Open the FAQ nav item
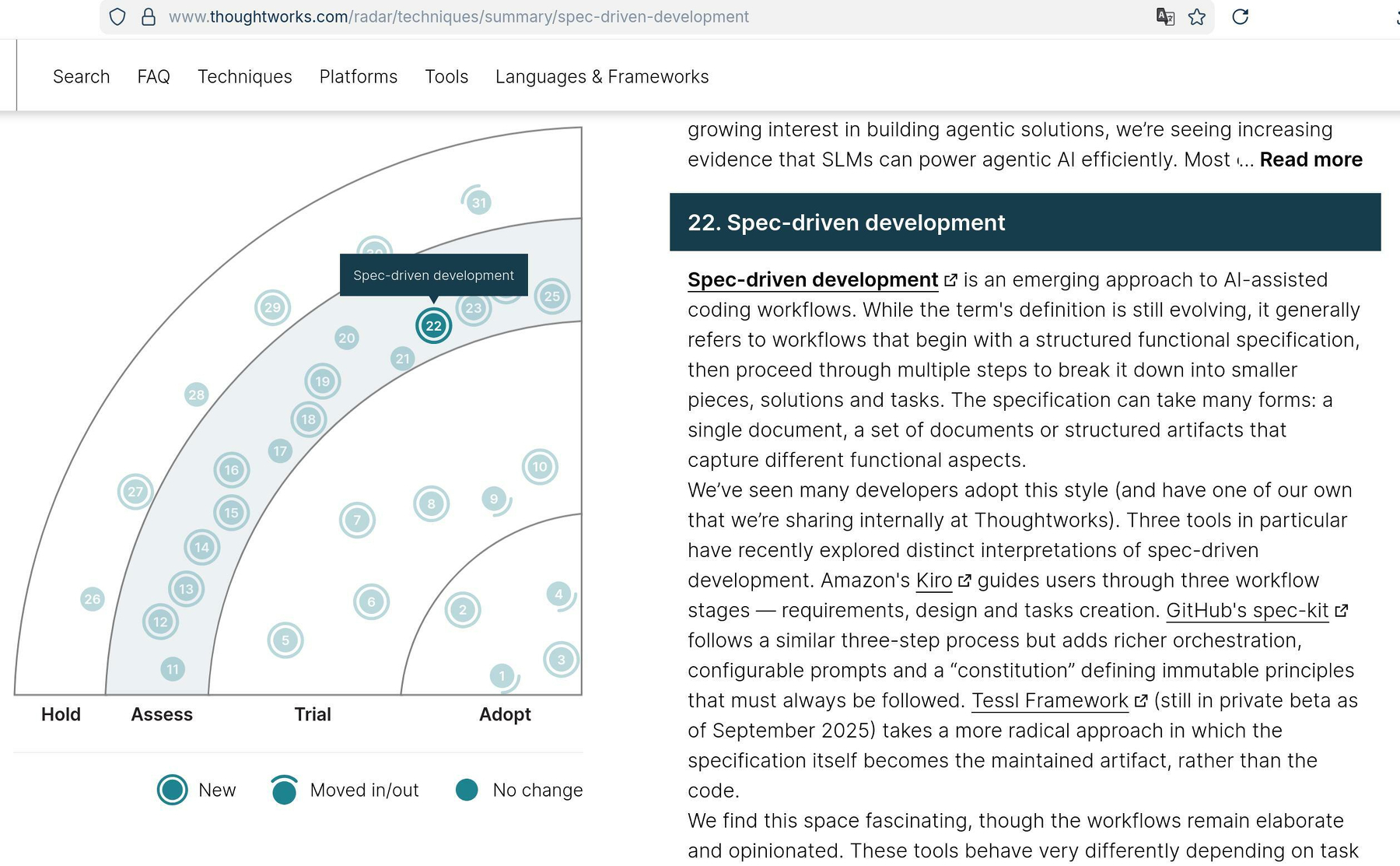The height and width of the screenshot is (866, 1400). coord(154,76)
